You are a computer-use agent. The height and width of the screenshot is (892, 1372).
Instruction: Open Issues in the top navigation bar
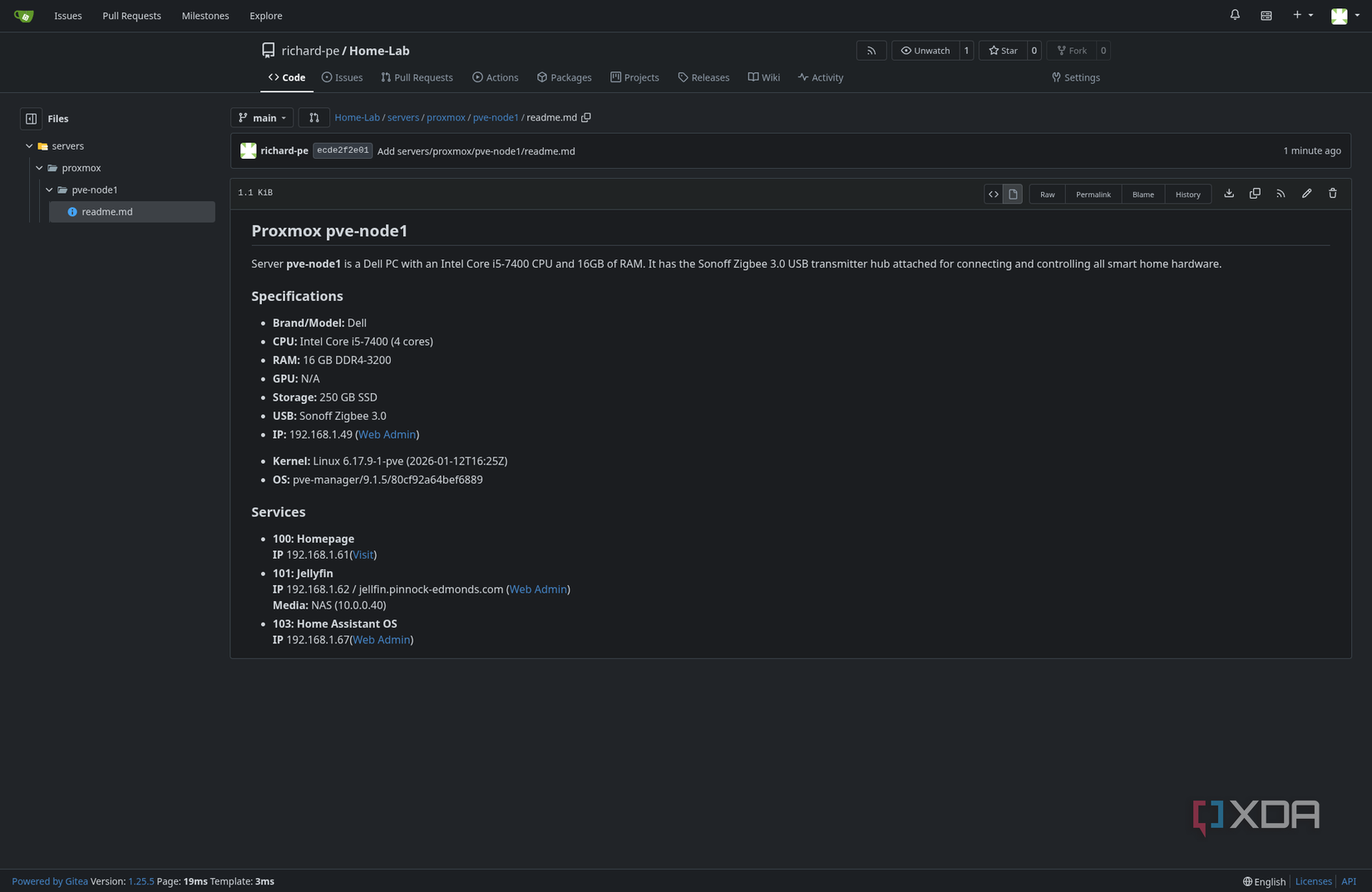(68, 16)
